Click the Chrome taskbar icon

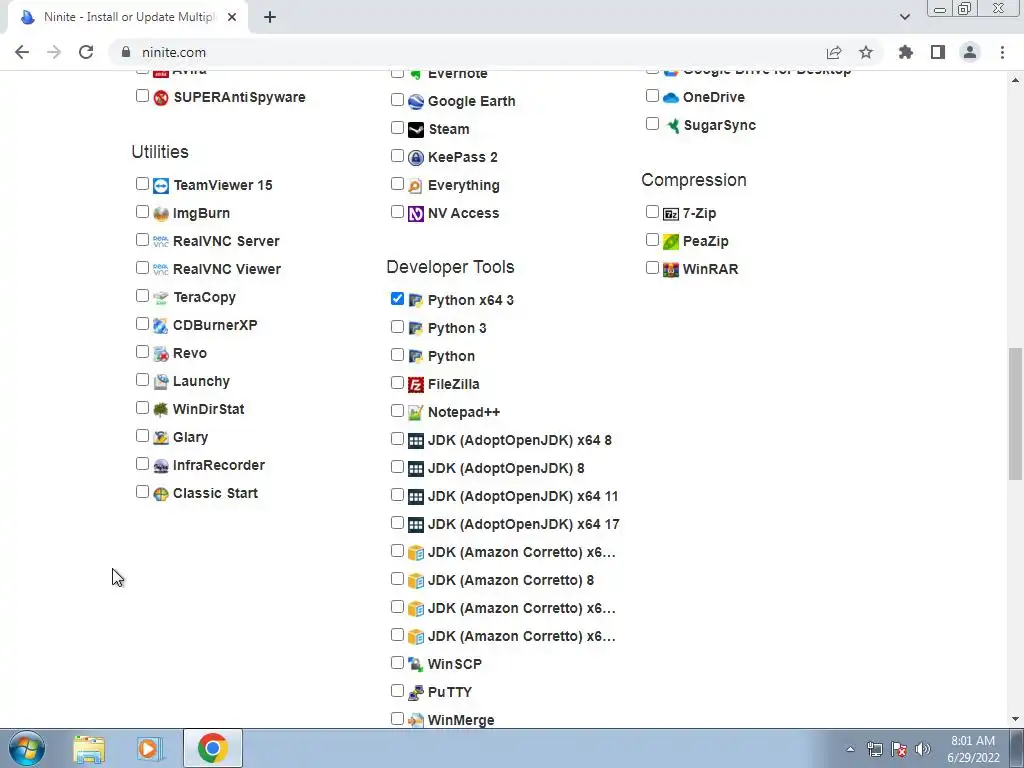point(212,748)
